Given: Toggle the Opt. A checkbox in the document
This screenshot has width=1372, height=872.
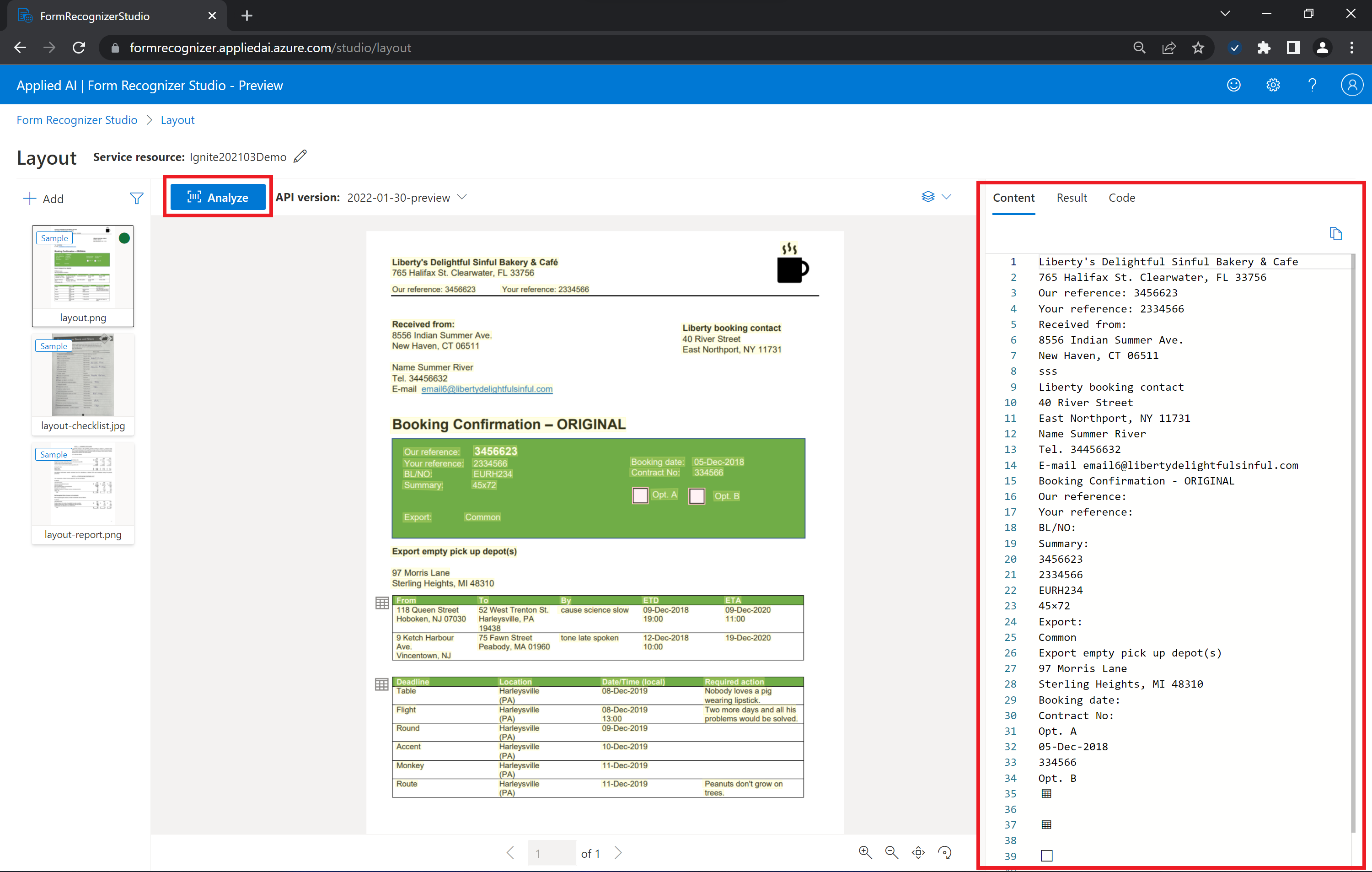Looking at the screenshot, I should 640,495.
